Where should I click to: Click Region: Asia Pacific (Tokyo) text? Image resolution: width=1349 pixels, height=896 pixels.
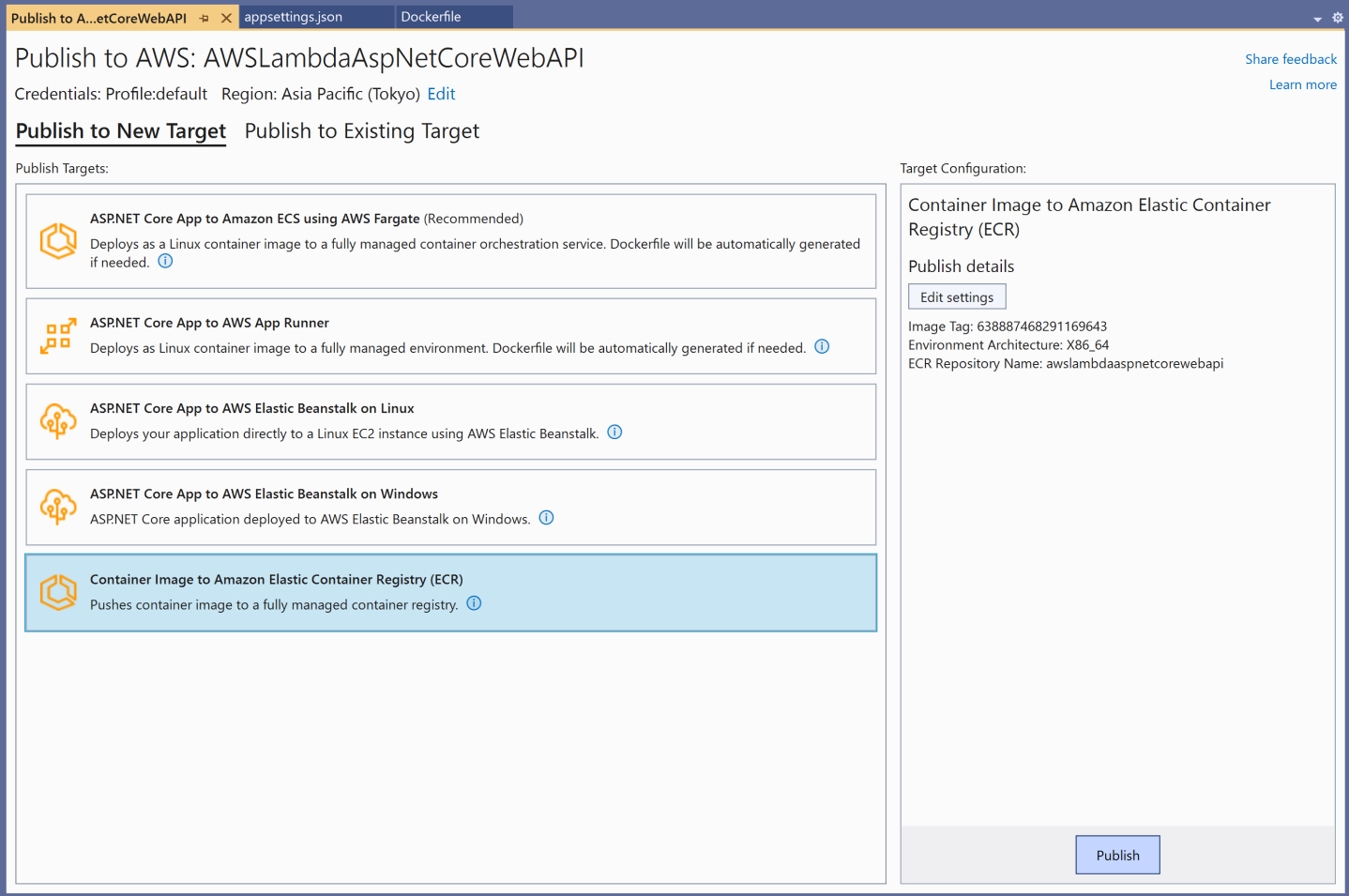point(321,94)
